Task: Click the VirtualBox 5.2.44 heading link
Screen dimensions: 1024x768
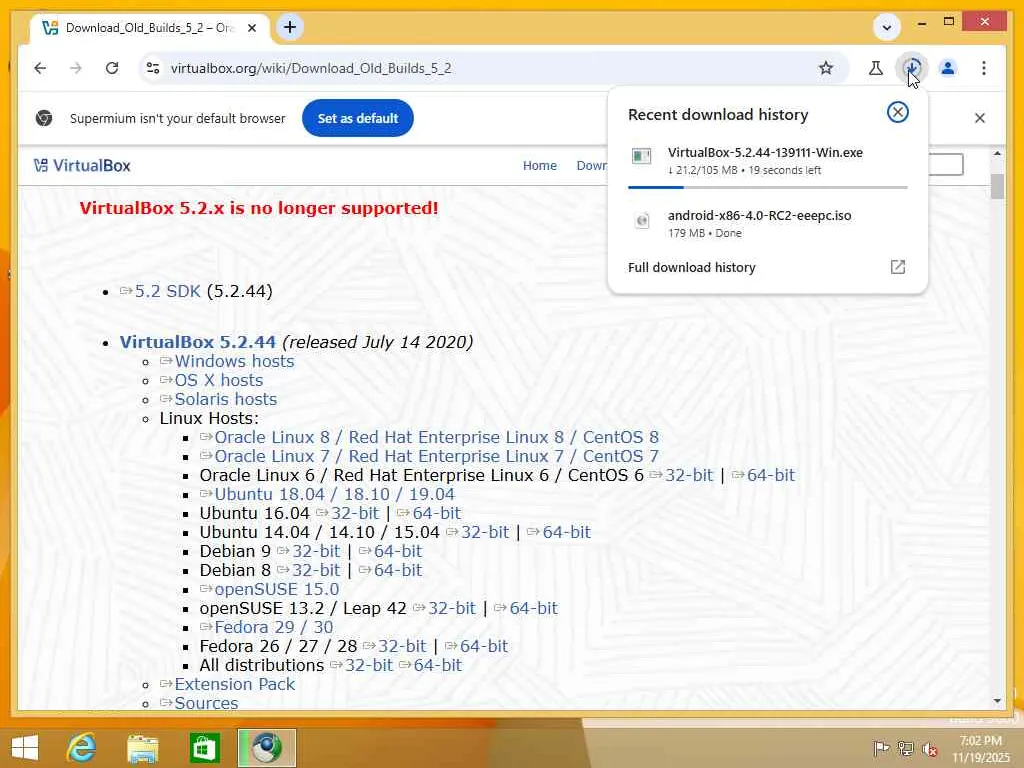Action: click(198, 342)
